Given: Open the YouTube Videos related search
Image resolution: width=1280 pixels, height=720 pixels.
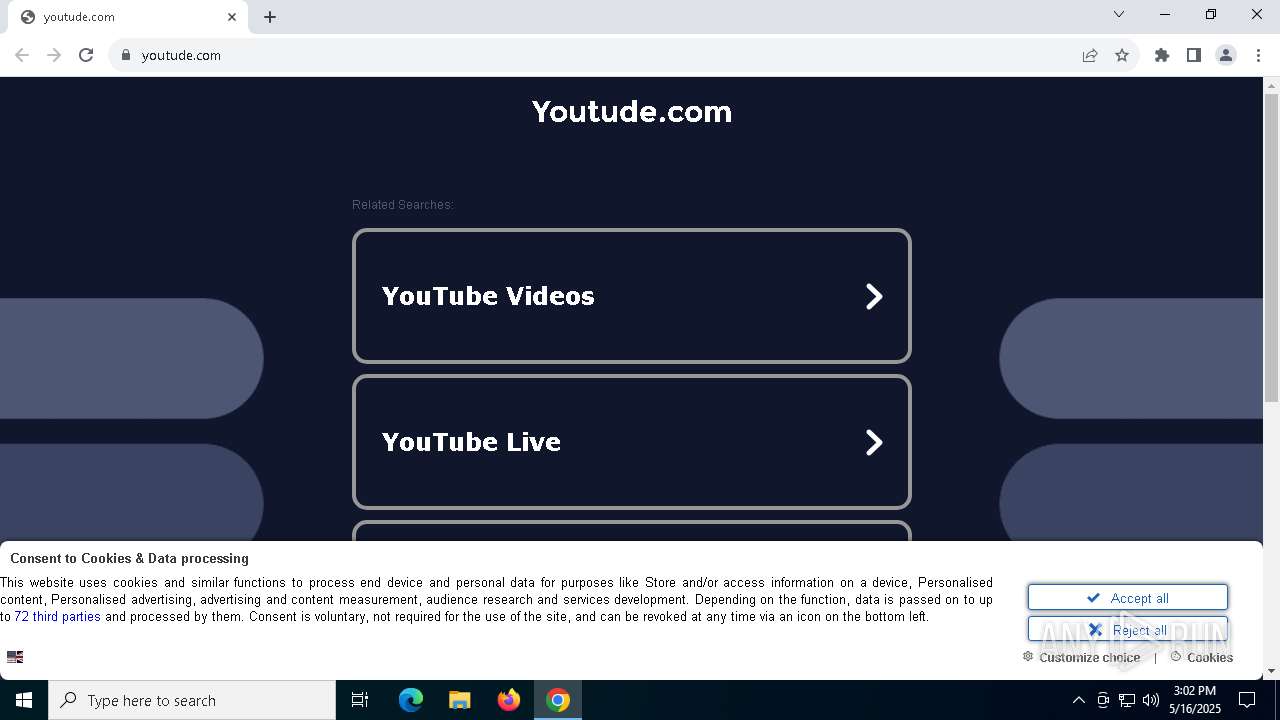Looking at the screenshot, I should (632, 296).
